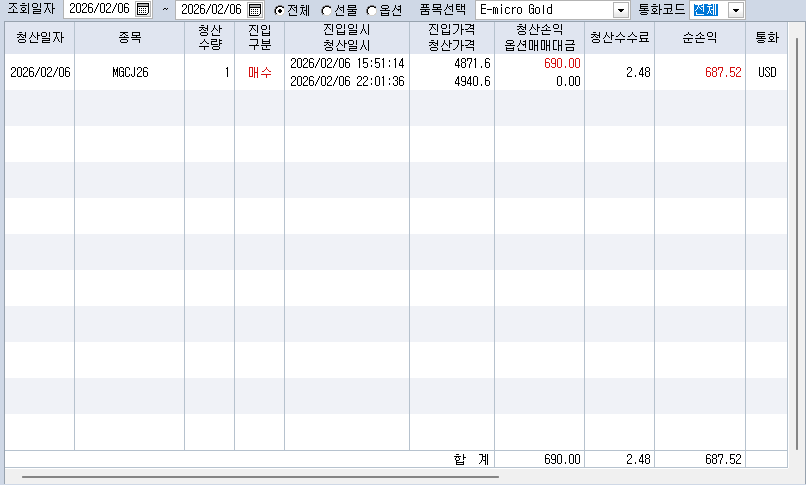Screen dimensions: 806x485
Task: Click the total row 2.48 fee value
Action: [638, 459]
